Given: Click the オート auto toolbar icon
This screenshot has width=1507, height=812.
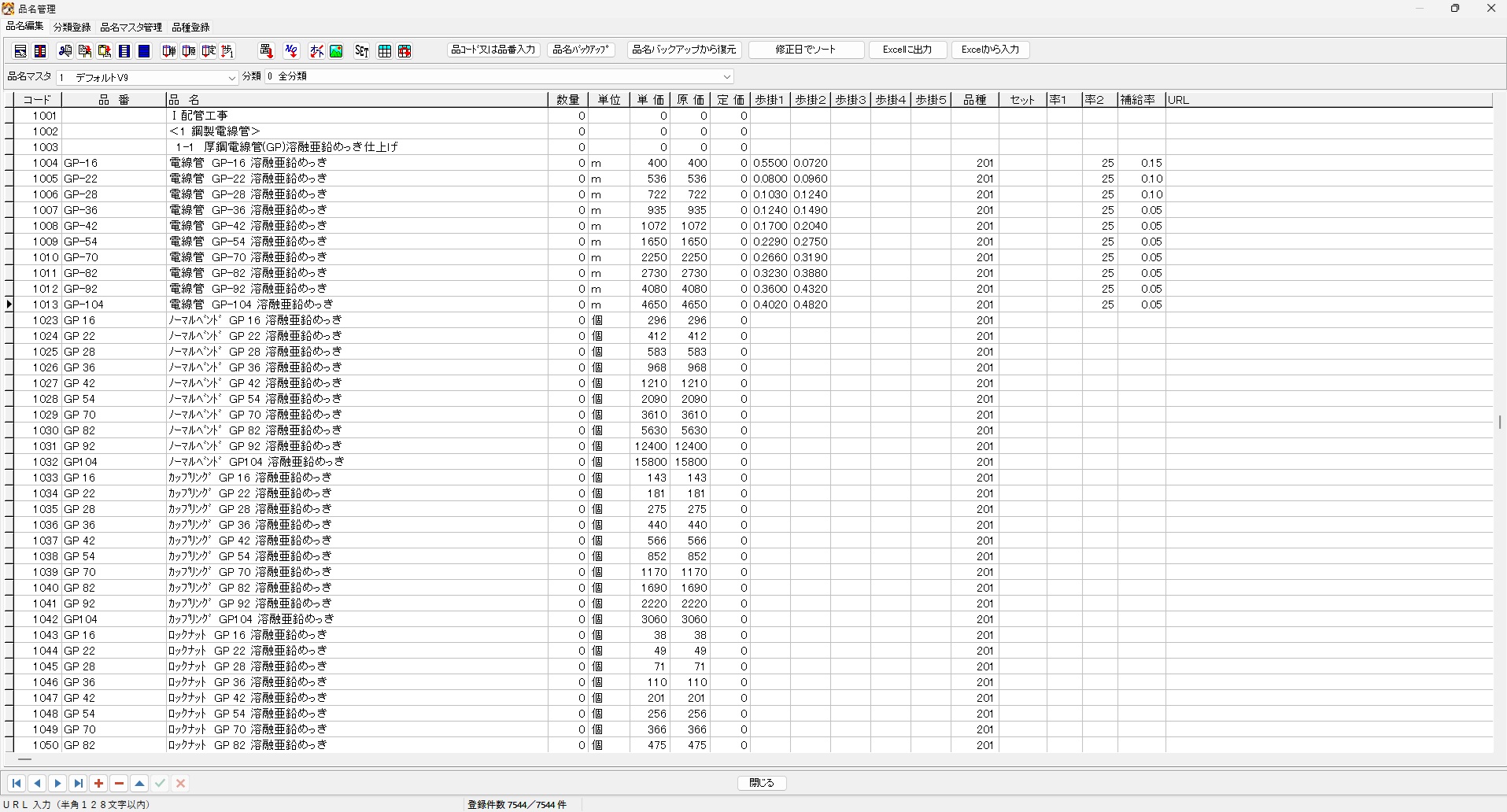Looking at the screenshot, I should (316, 51).
